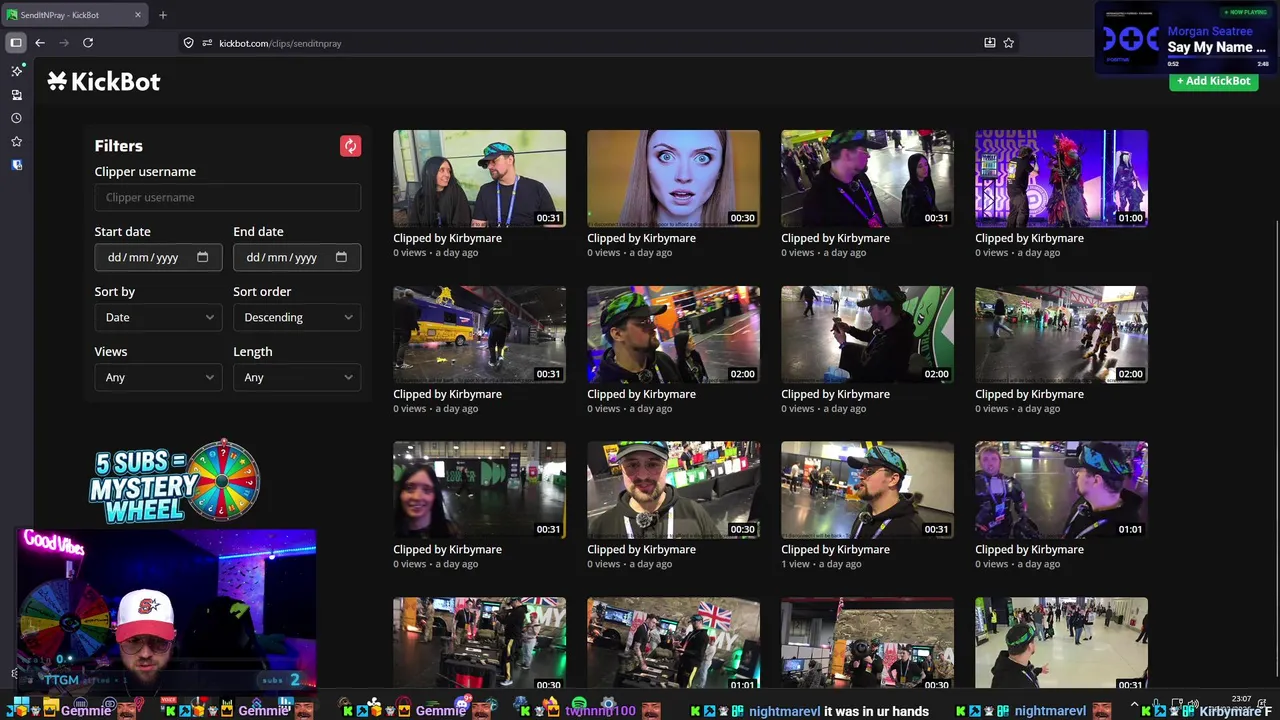The height and width of the screenshot is (720, 1280).
Task: Click the + Add KickBot button
Action: tap(1213, 81)
